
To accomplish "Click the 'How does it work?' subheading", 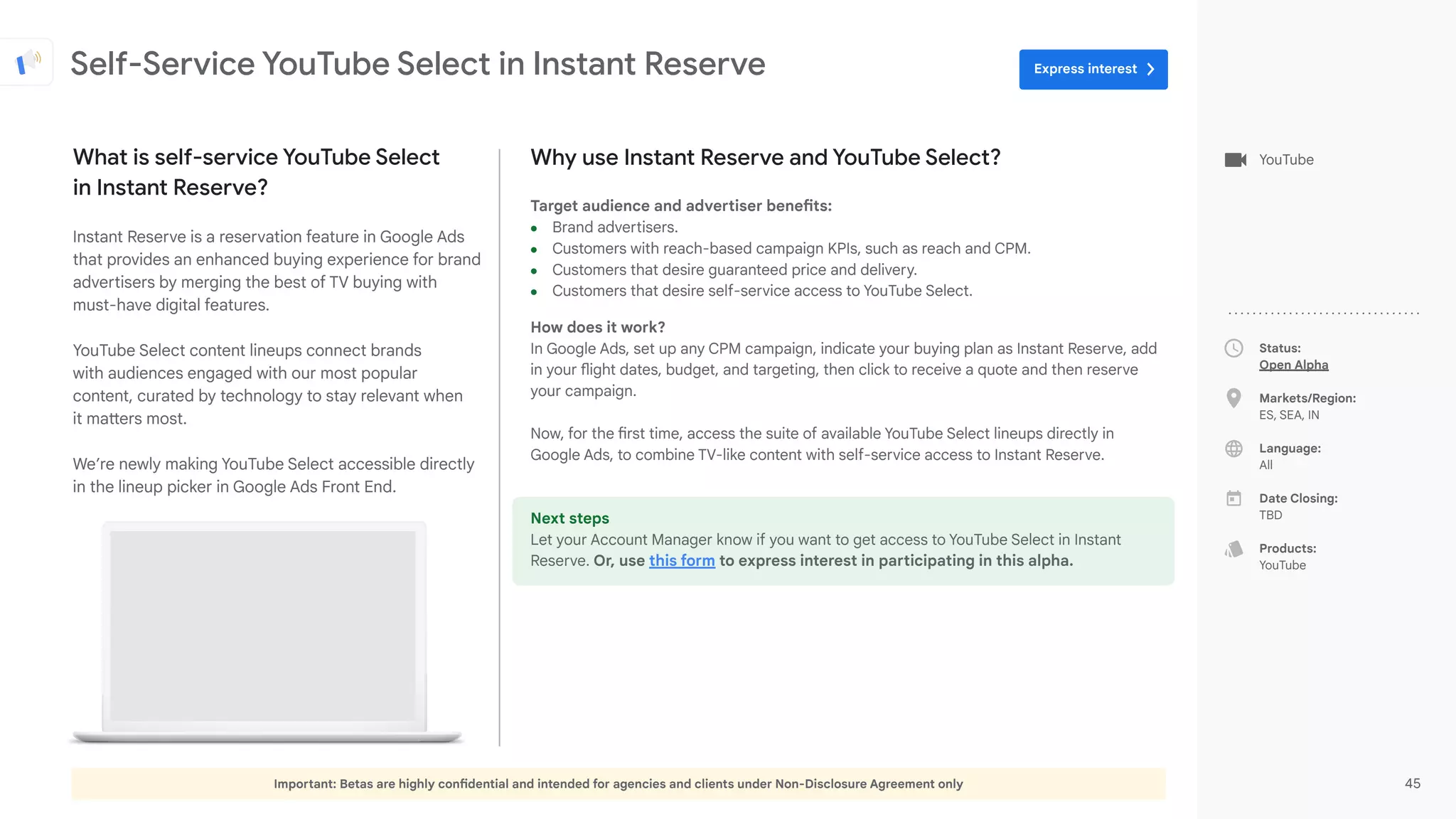I will tap(598, 327).
